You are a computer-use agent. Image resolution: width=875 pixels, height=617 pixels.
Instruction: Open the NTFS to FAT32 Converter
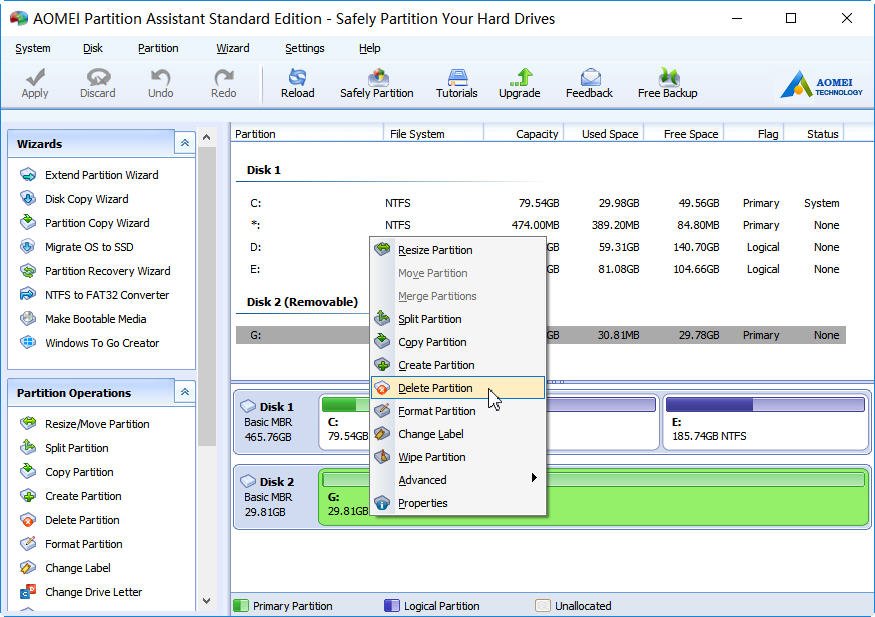[x=107, y=295]
